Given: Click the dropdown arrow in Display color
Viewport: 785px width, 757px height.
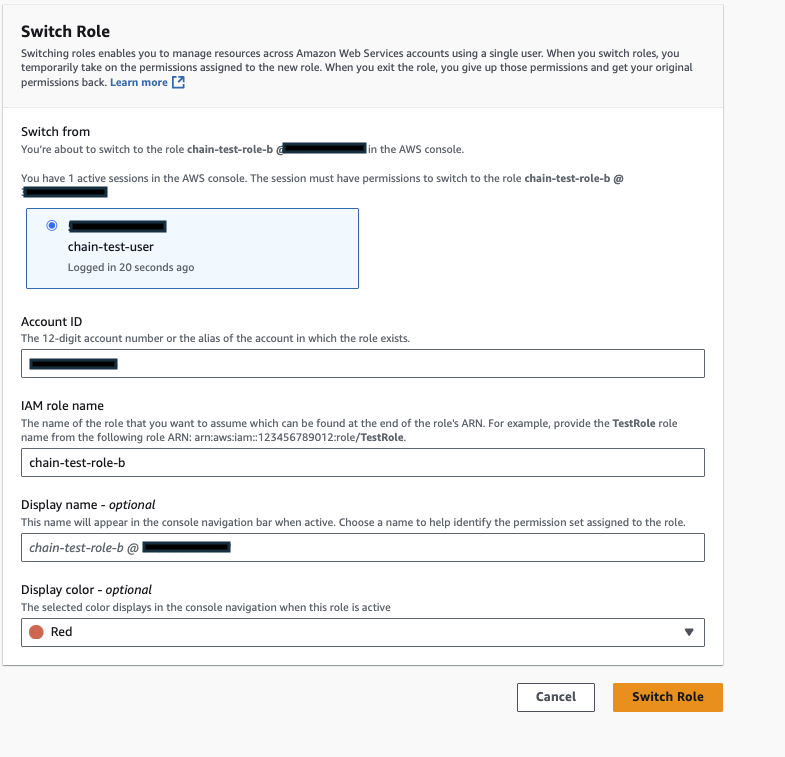Looking at the screenshot, I should [688, 632].
